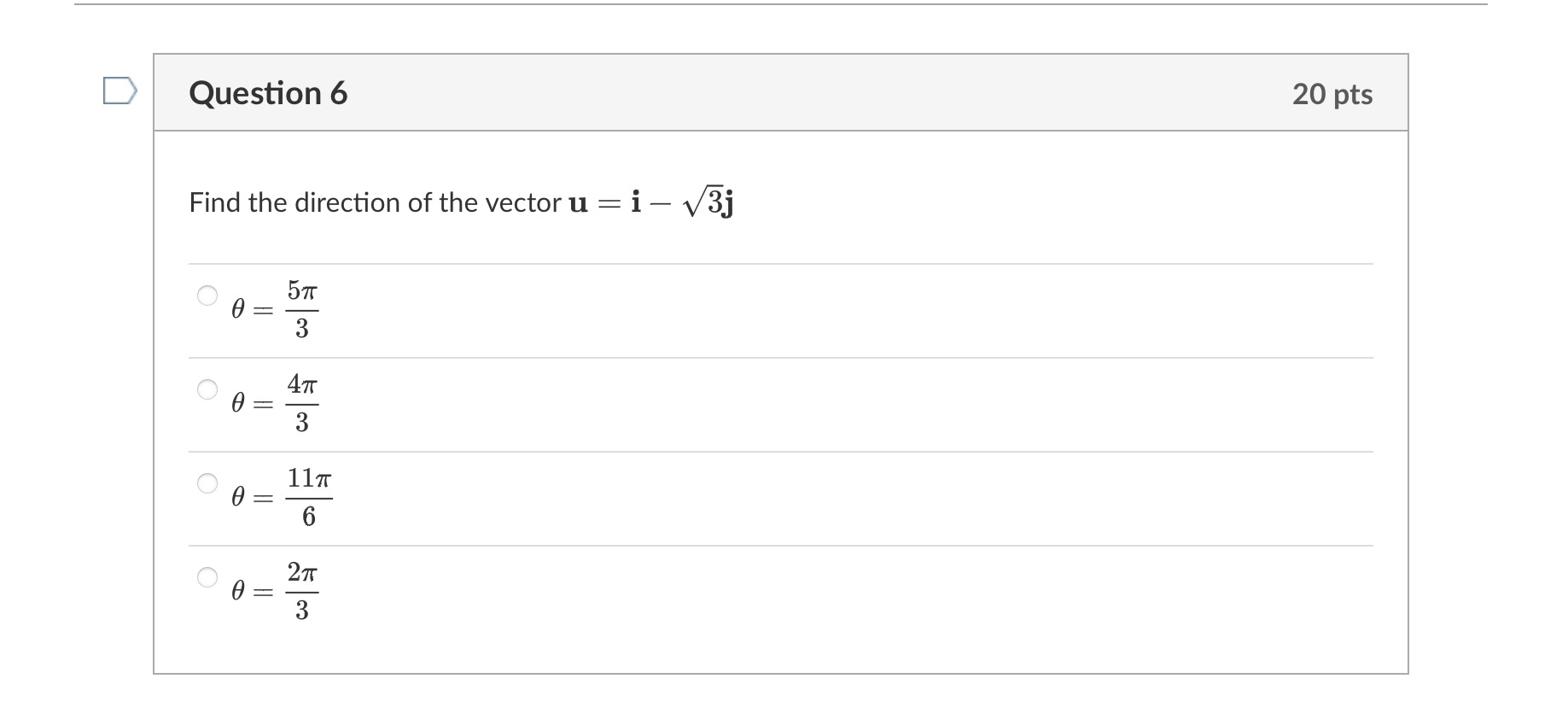Choose the option θ = 4π/3
Viewport: 1568px width, 702px height.
click(207, 389)
